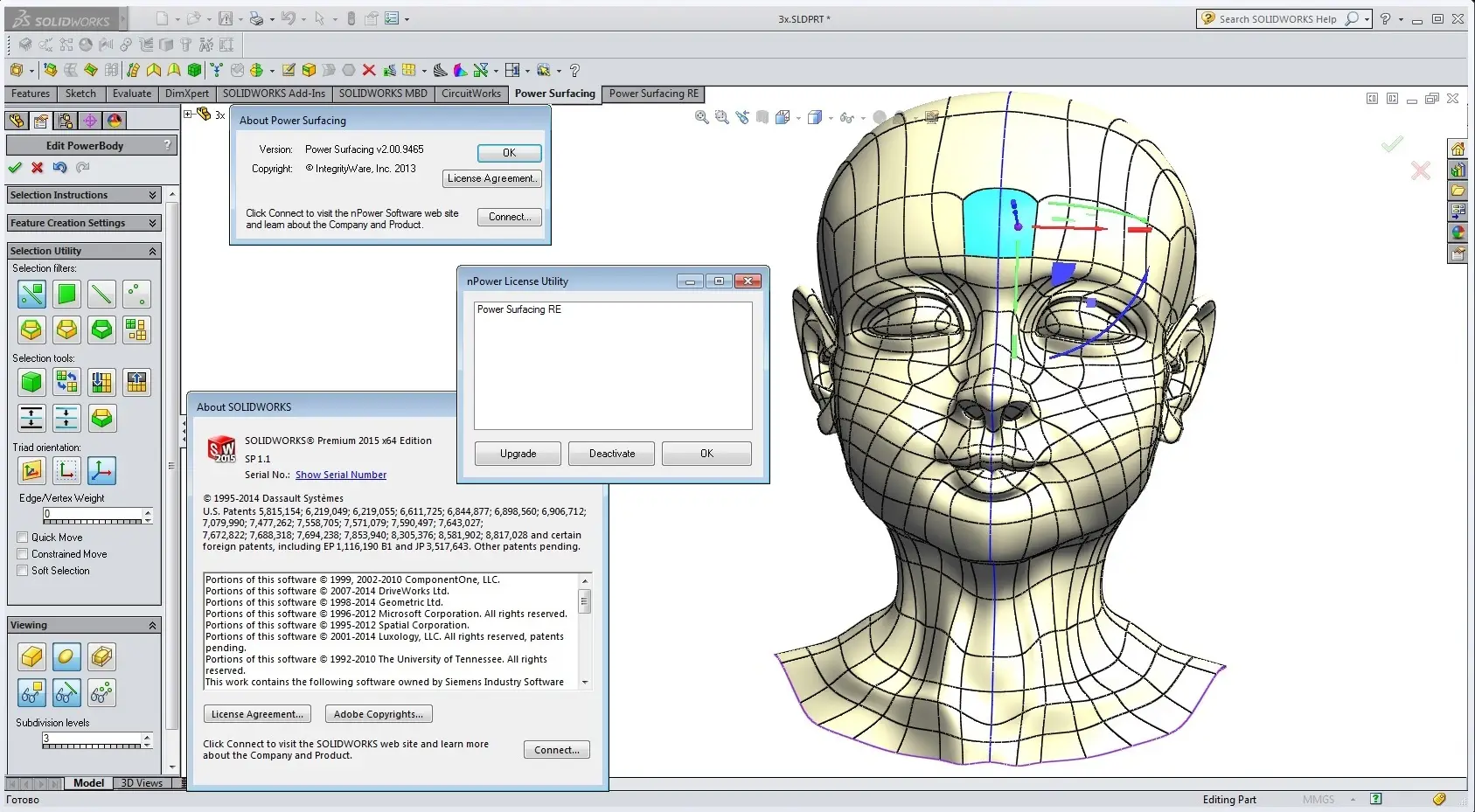Click the blue undo arrow in PowerBody panel

point(59,167)
